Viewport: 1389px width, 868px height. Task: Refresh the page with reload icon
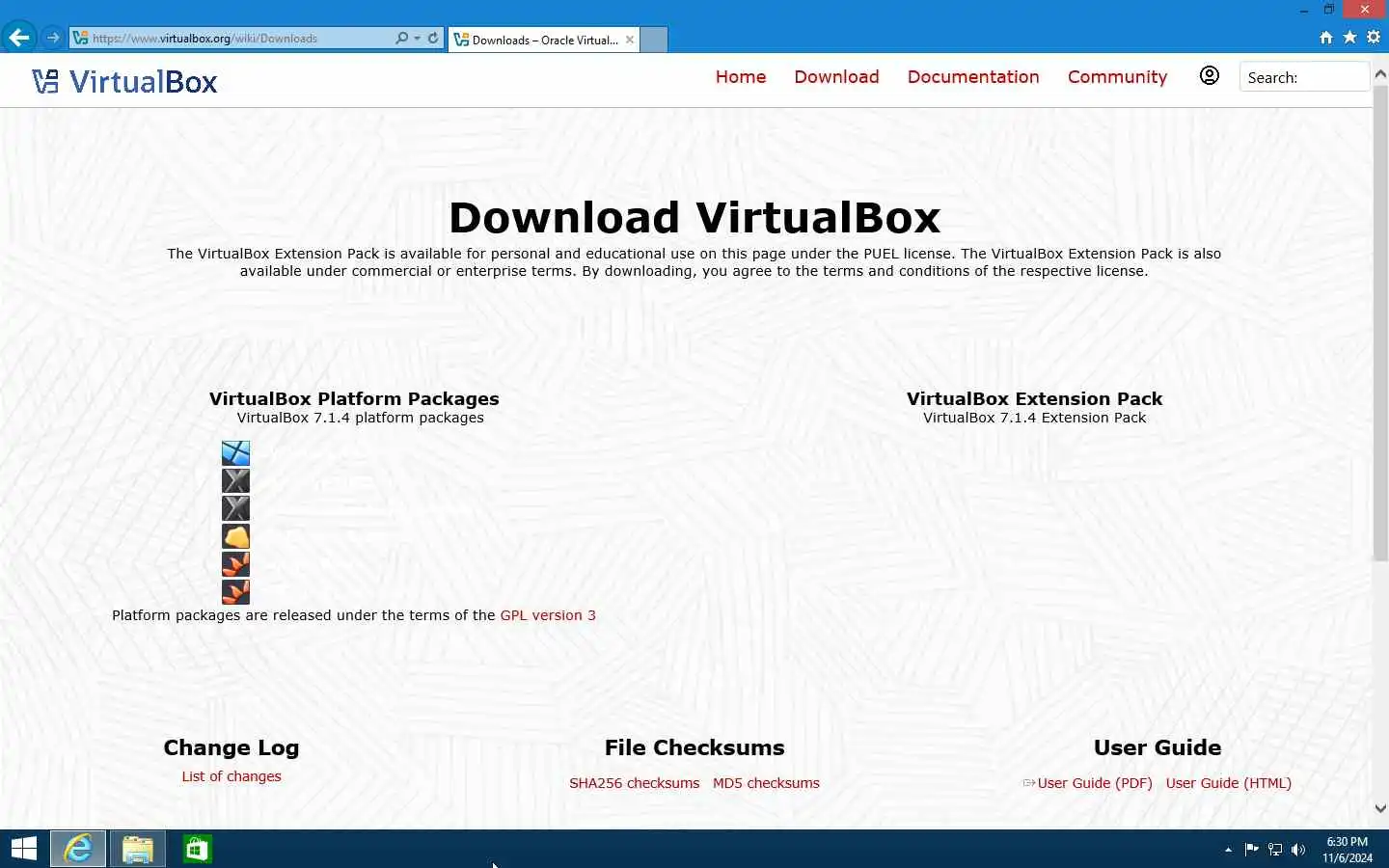(x=433, y=39)
